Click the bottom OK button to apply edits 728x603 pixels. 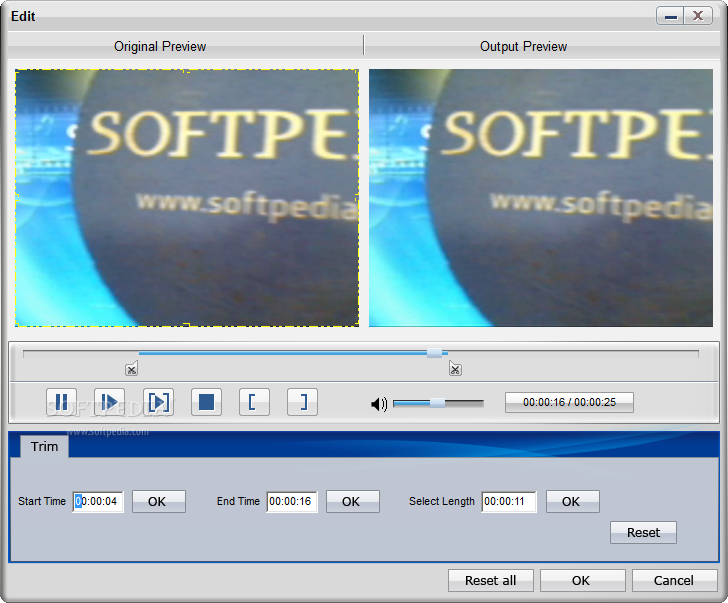pyautogui.click(x=583, y=581)
